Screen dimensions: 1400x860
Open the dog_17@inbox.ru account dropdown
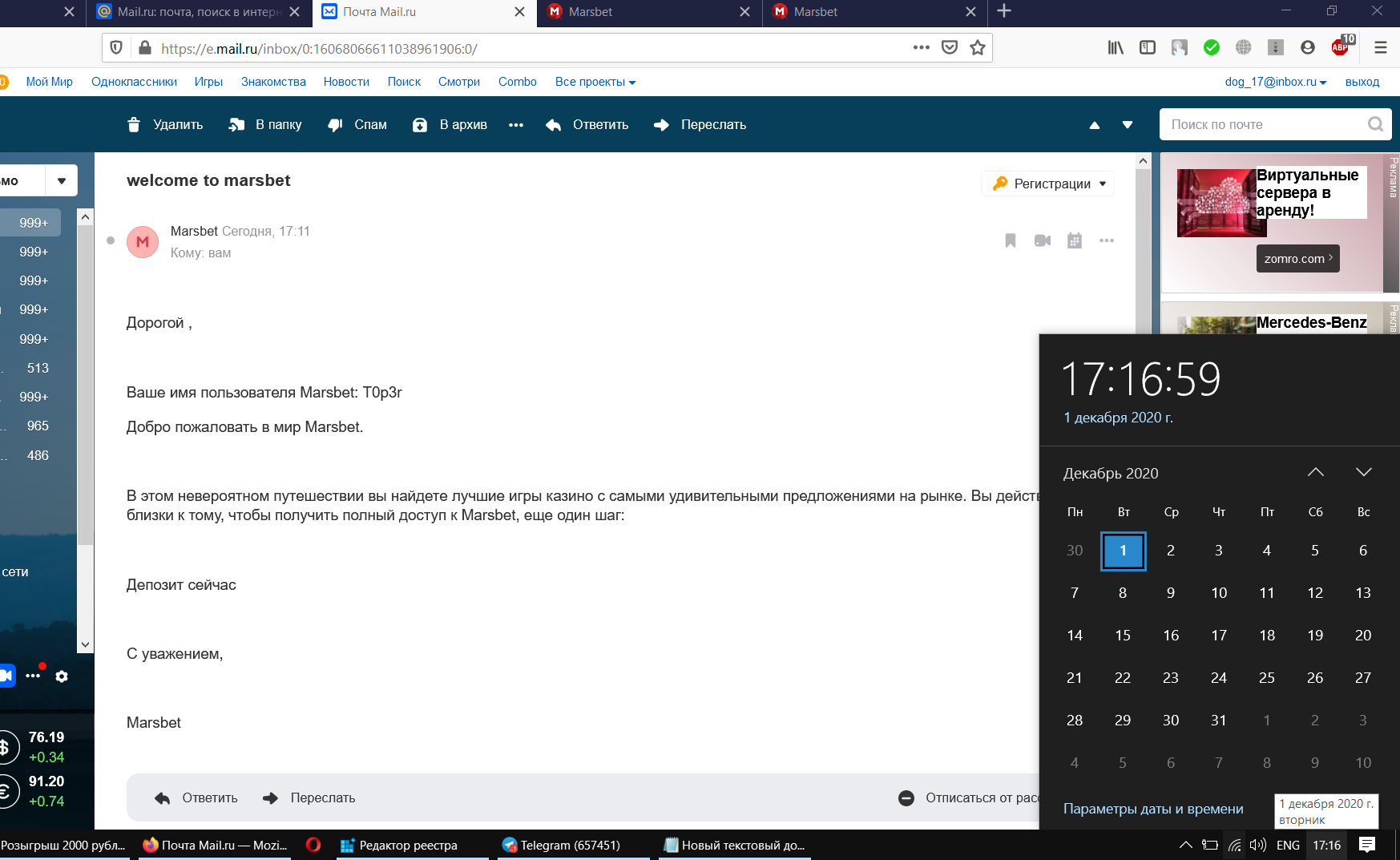[1276, 82]
